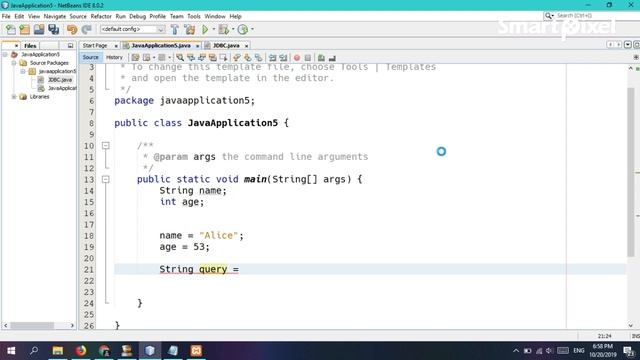
Task: Open the Run Project dropdown arrow
Action: (213, 29)
